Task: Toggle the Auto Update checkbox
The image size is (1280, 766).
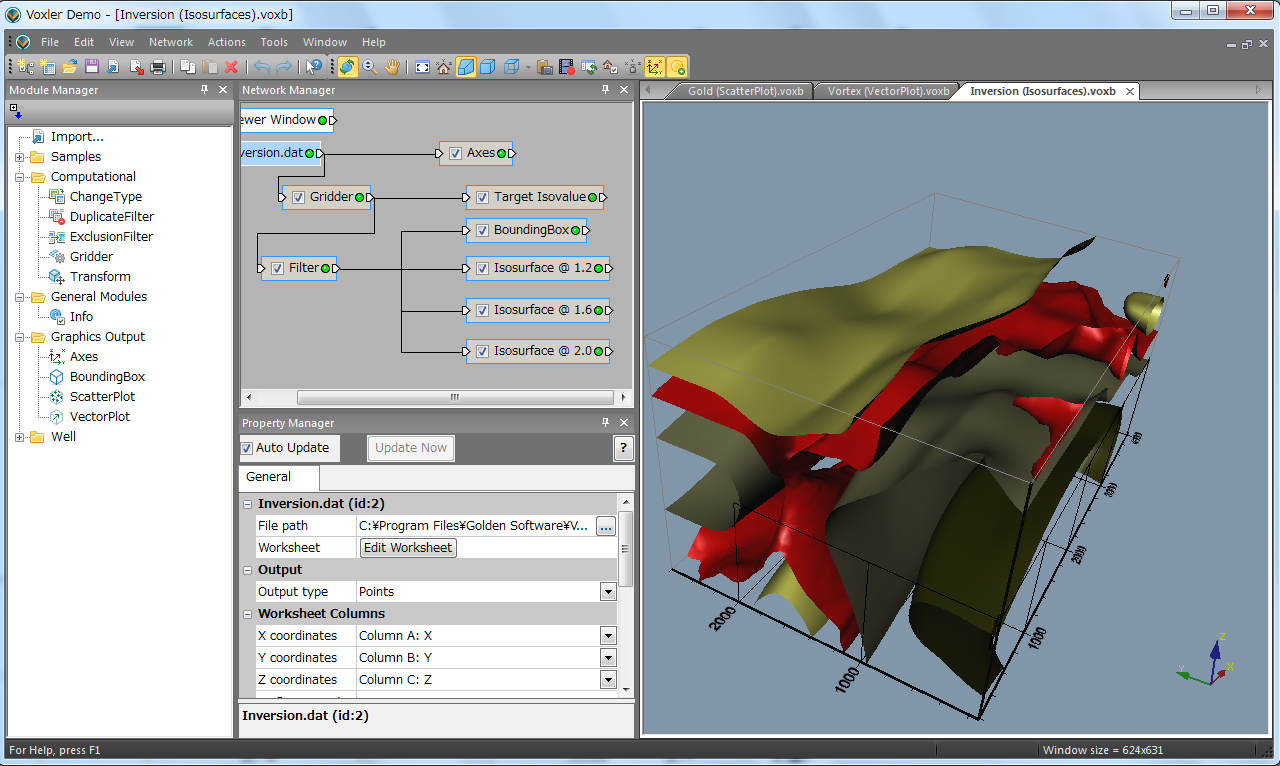Action: [x=247, y=448]
